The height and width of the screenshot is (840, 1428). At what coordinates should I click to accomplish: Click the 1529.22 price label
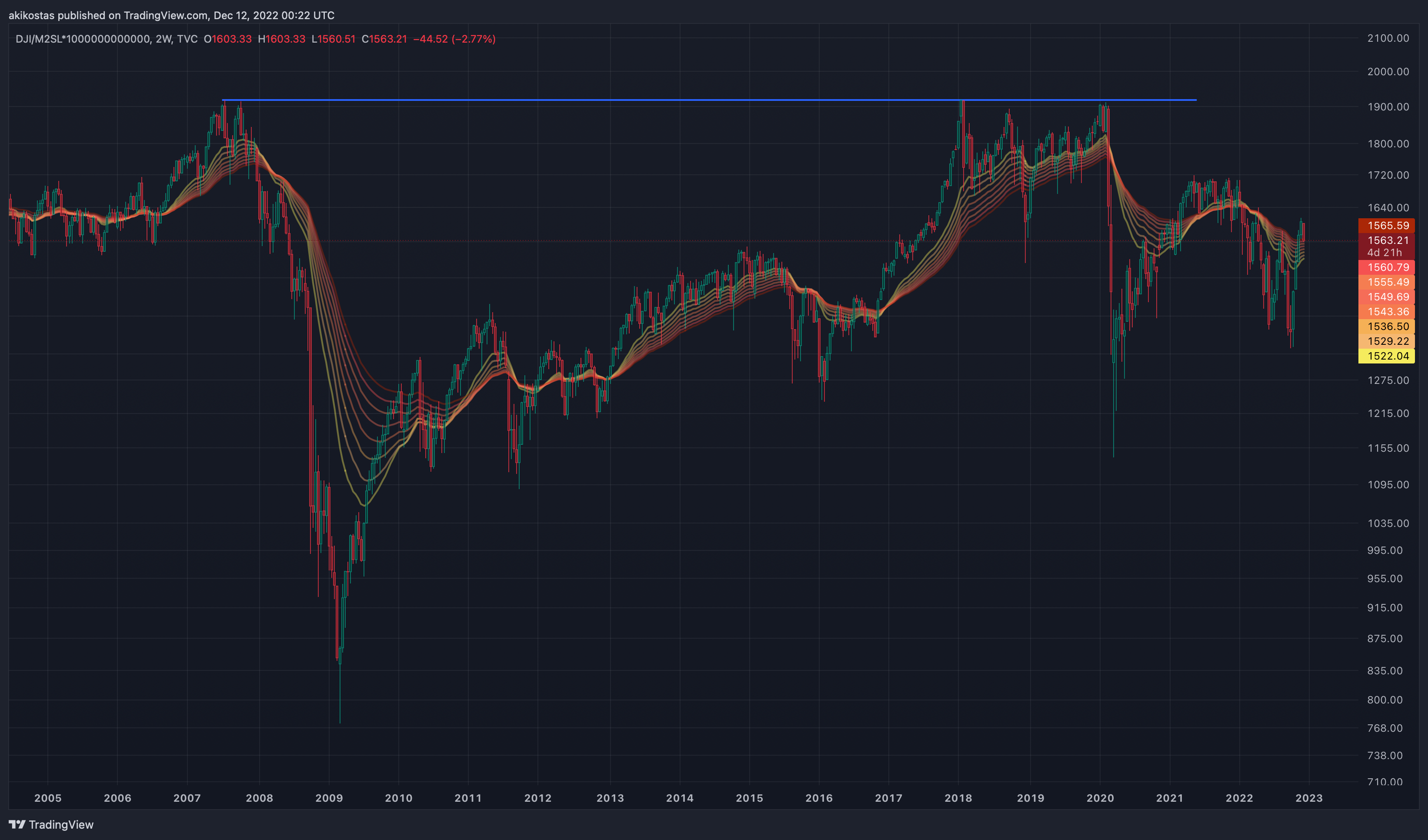[x=1387, y=341]
